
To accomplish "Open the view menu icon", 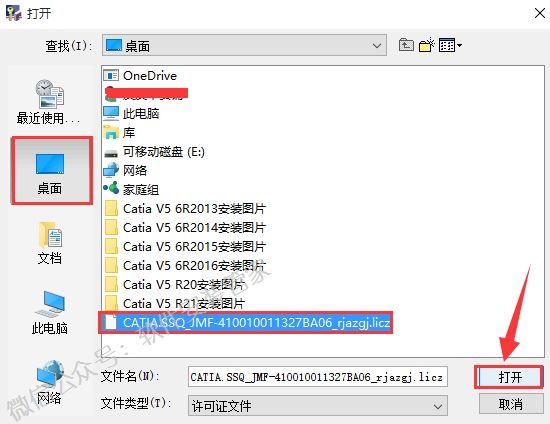I will tap(450, 45).
